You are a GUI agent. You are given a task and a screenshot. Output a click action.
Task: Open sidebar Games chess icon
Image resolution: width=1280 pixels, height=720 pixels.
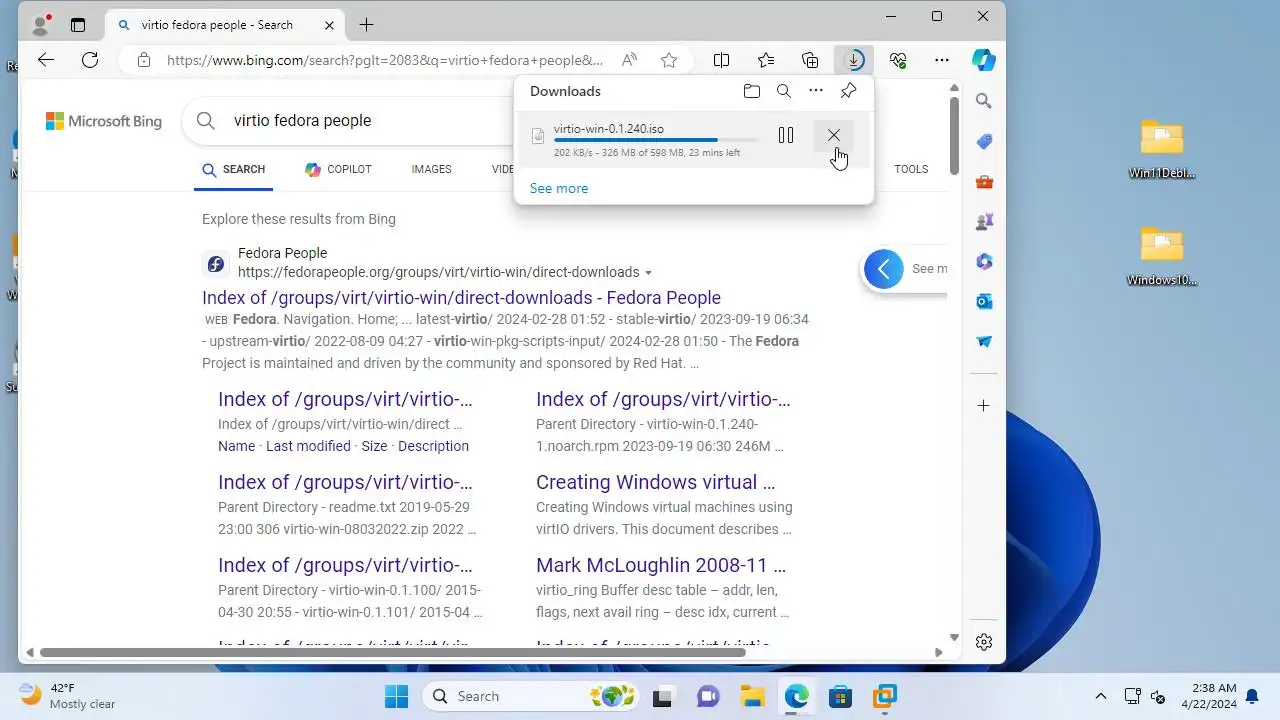(x=984, y=221)
